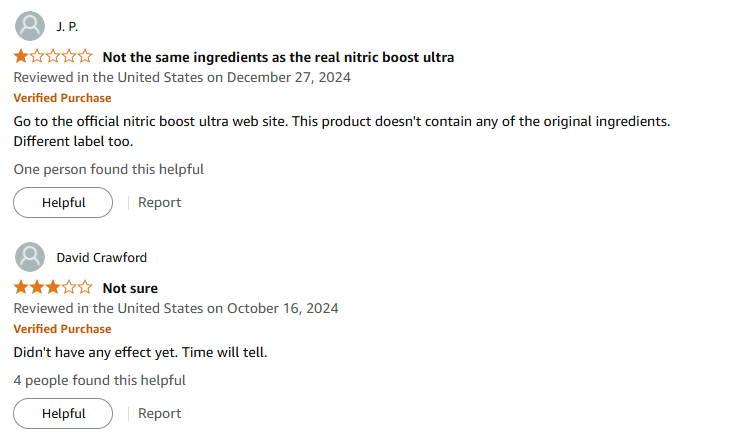Open J. P.'s reviewer profile name
The height and width of the screenshot is (446, 747).
67,26
